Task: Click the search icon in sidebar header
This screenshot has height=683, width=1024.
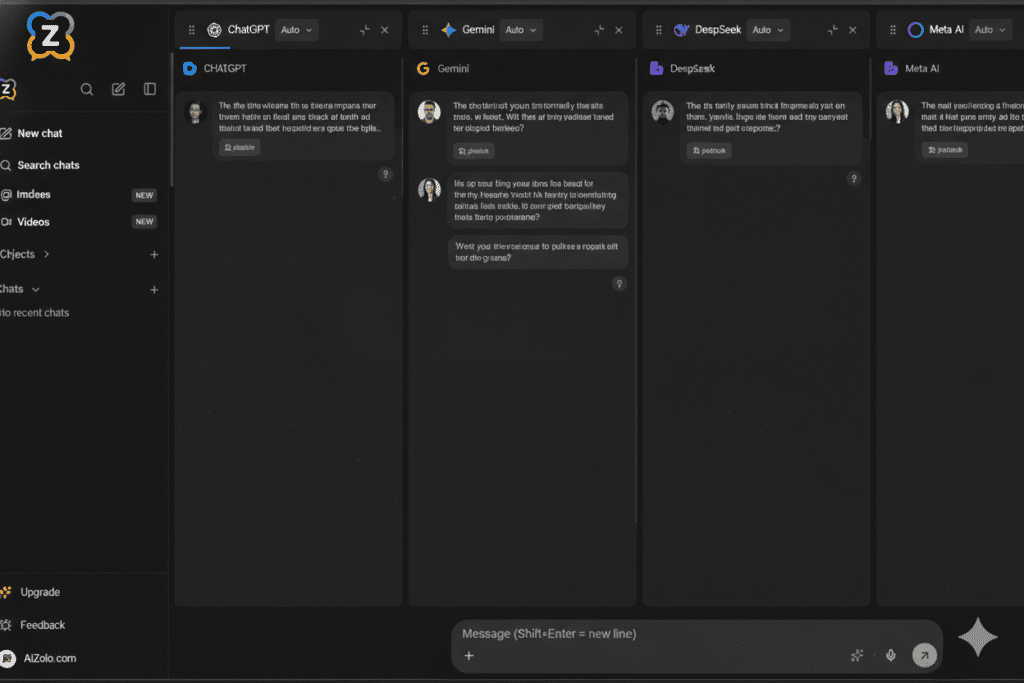Action: (87, 89)
